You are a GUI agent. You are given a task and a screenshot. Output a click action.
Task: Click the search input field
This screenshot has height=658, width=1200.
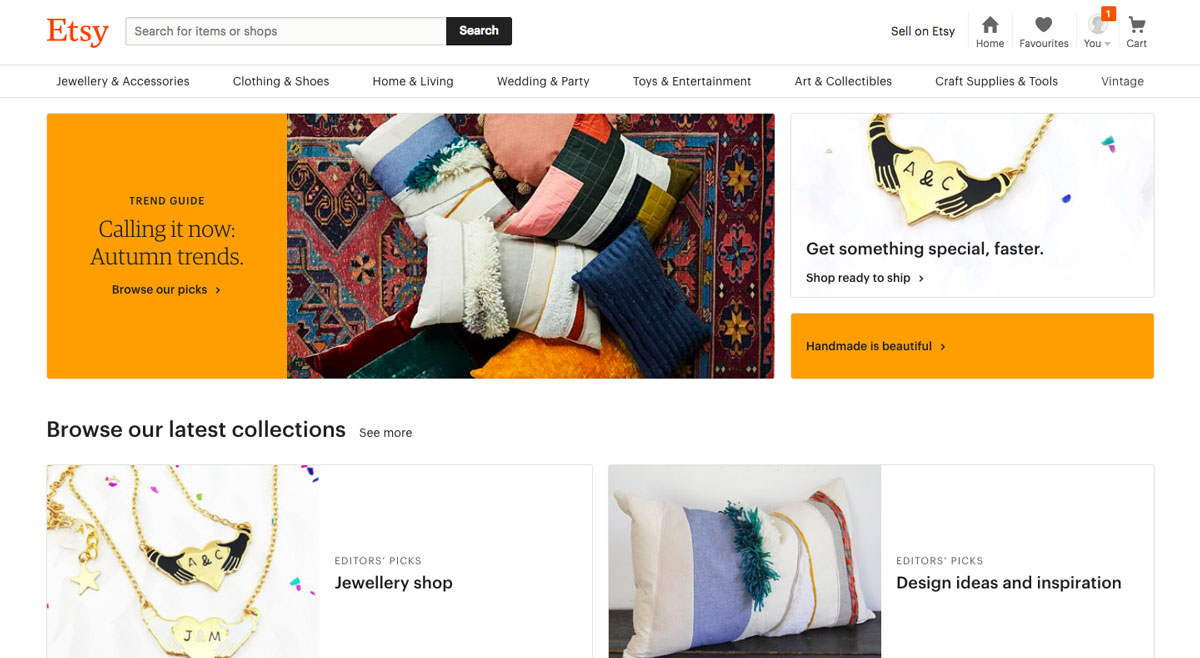pyautogui.click(x=285, y=31)
